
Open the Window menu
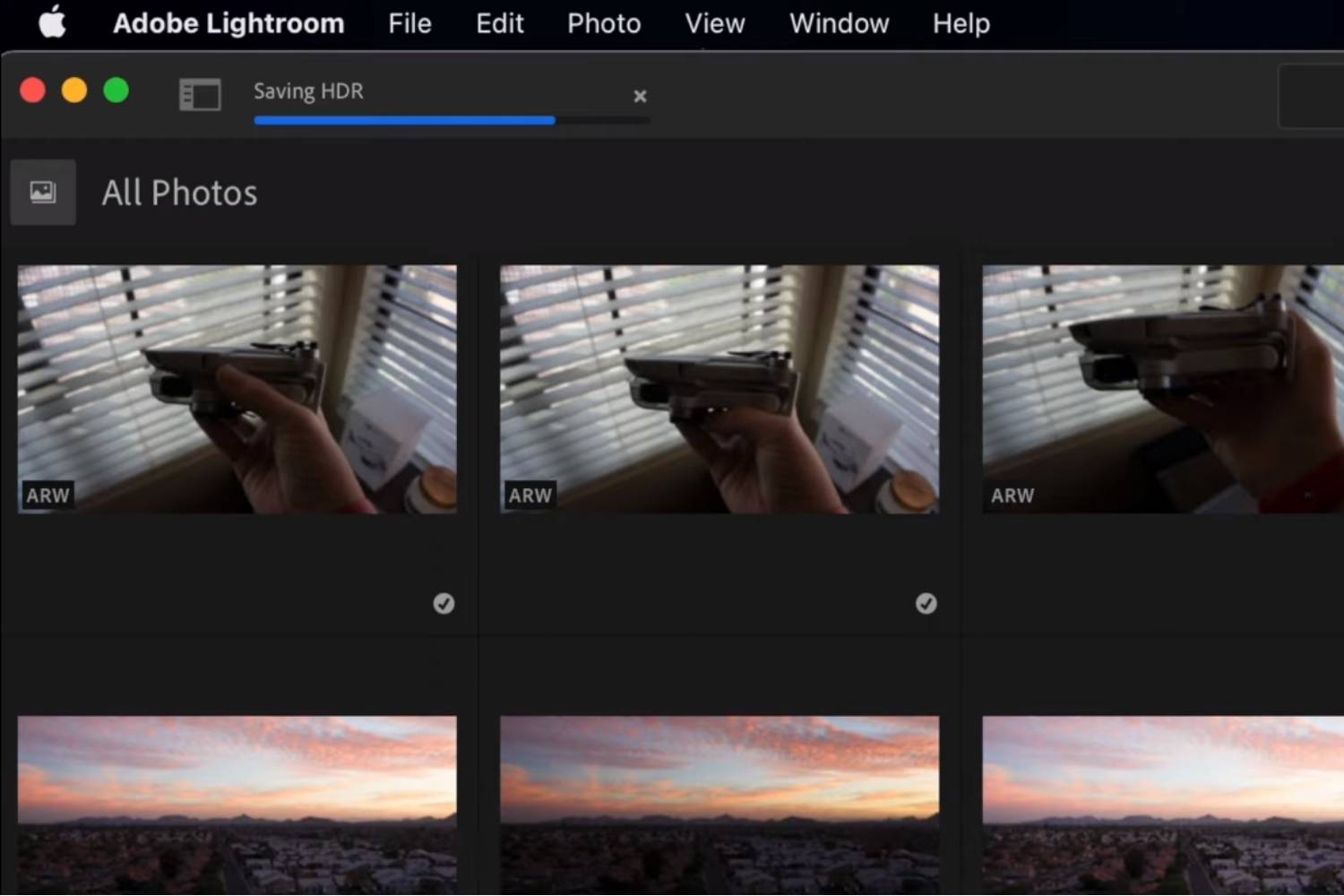point(839,23)
